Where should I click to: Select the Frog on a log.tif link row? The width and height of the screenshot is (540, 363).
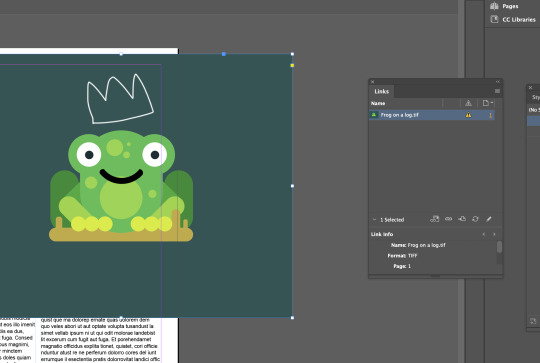pos(432,115)
